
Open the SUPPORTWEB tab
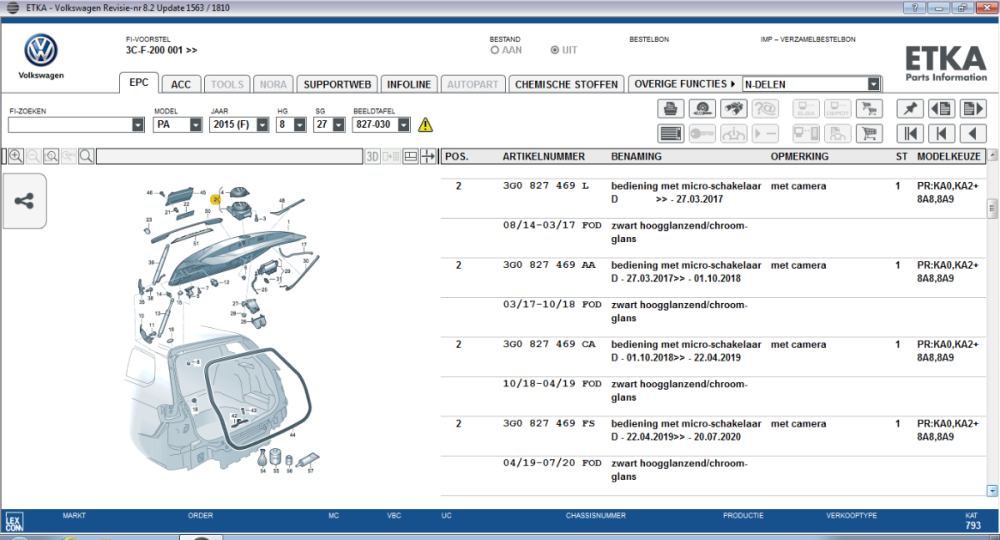pos(337,84)
